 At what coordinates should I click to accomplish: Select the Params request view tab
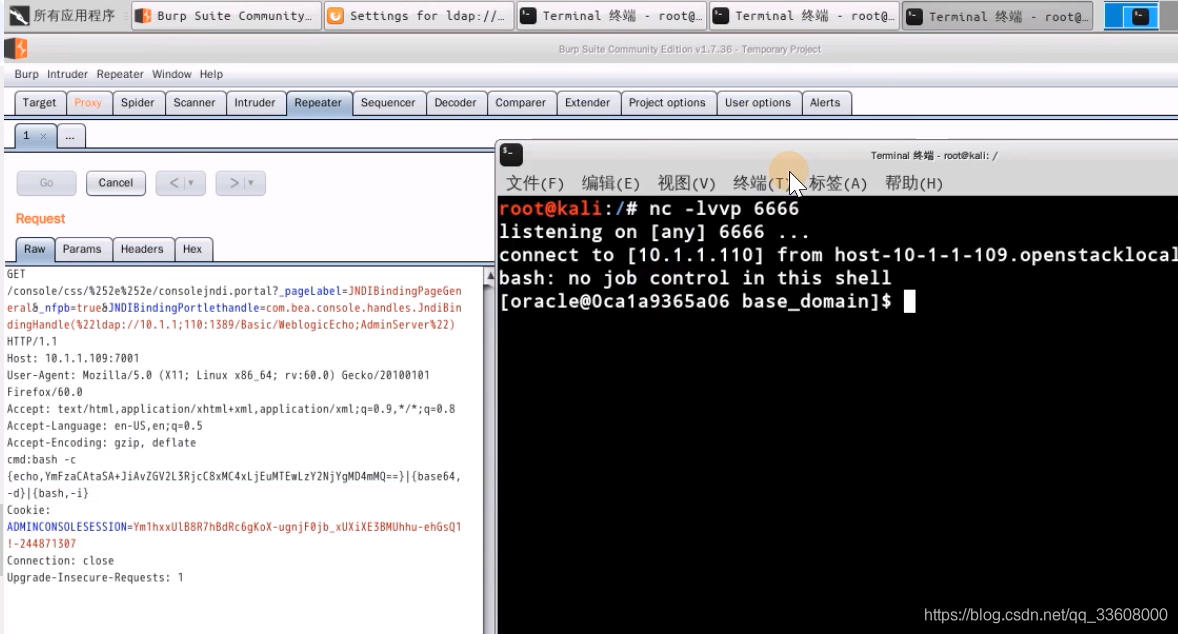point(82,249)
